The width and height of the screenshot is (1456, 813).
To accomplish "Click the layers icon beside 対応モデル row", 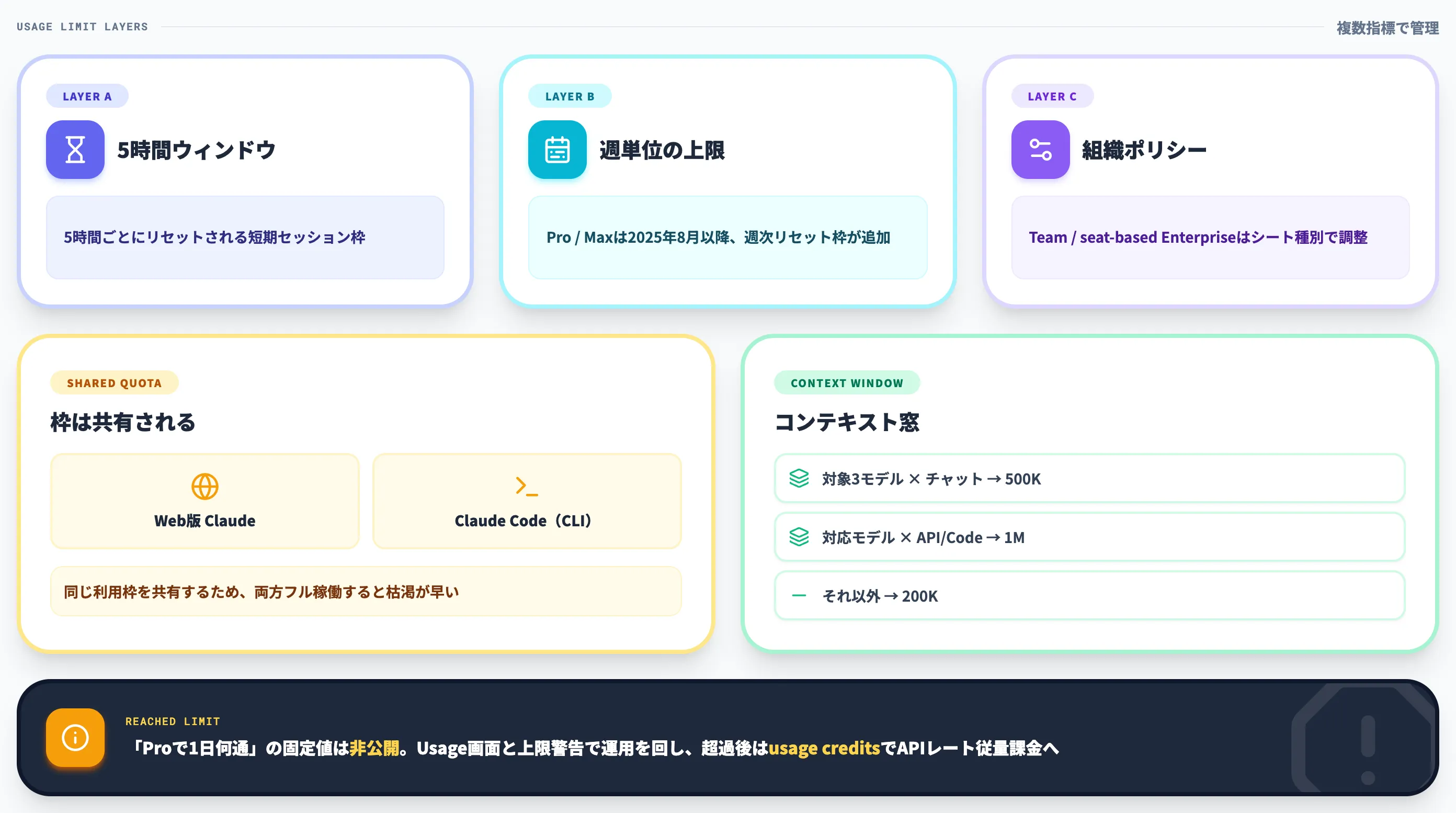I will [x=799, y=537].
